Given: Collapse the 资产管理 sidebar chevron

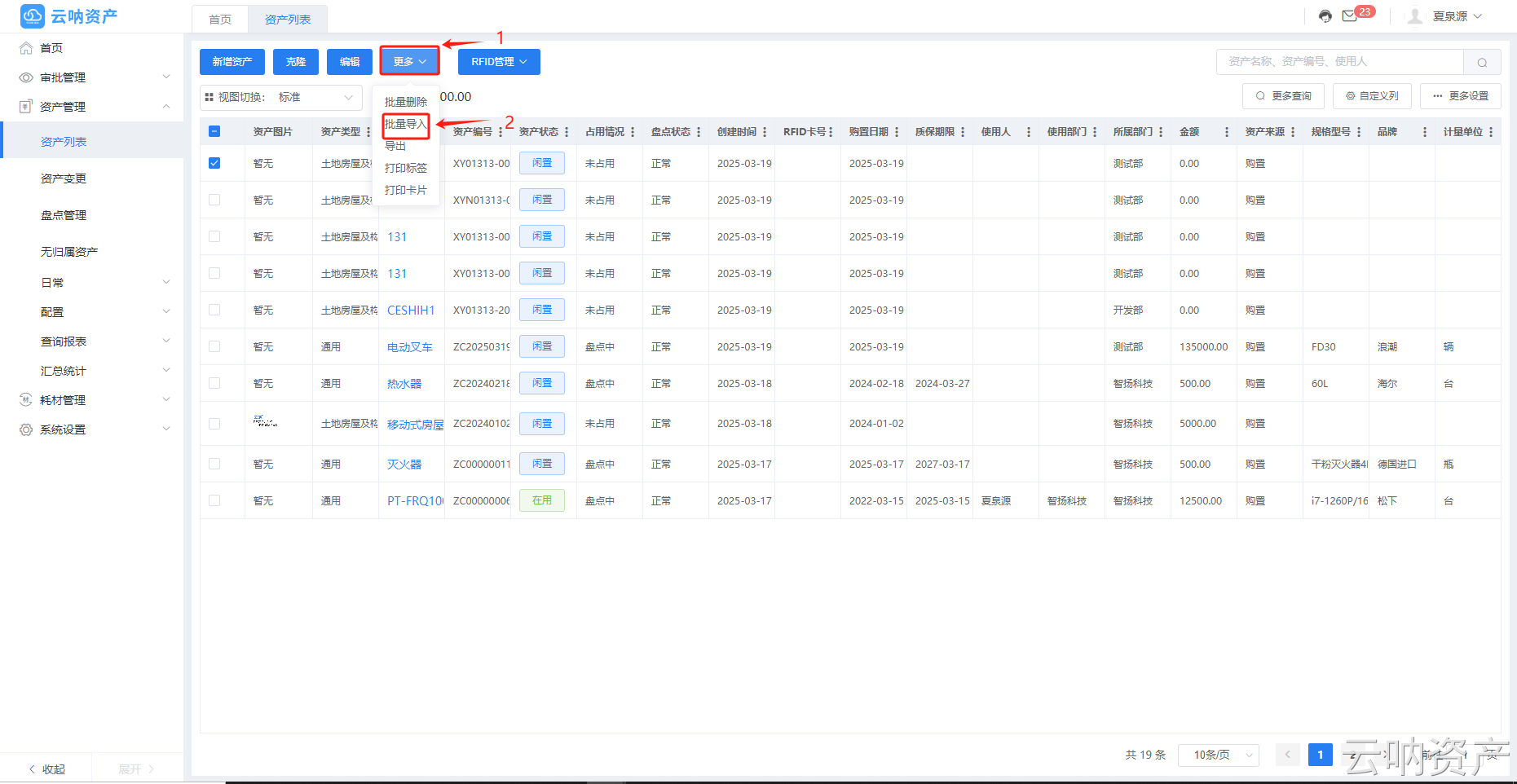Looking at the screenshot, I should [166, 107].
